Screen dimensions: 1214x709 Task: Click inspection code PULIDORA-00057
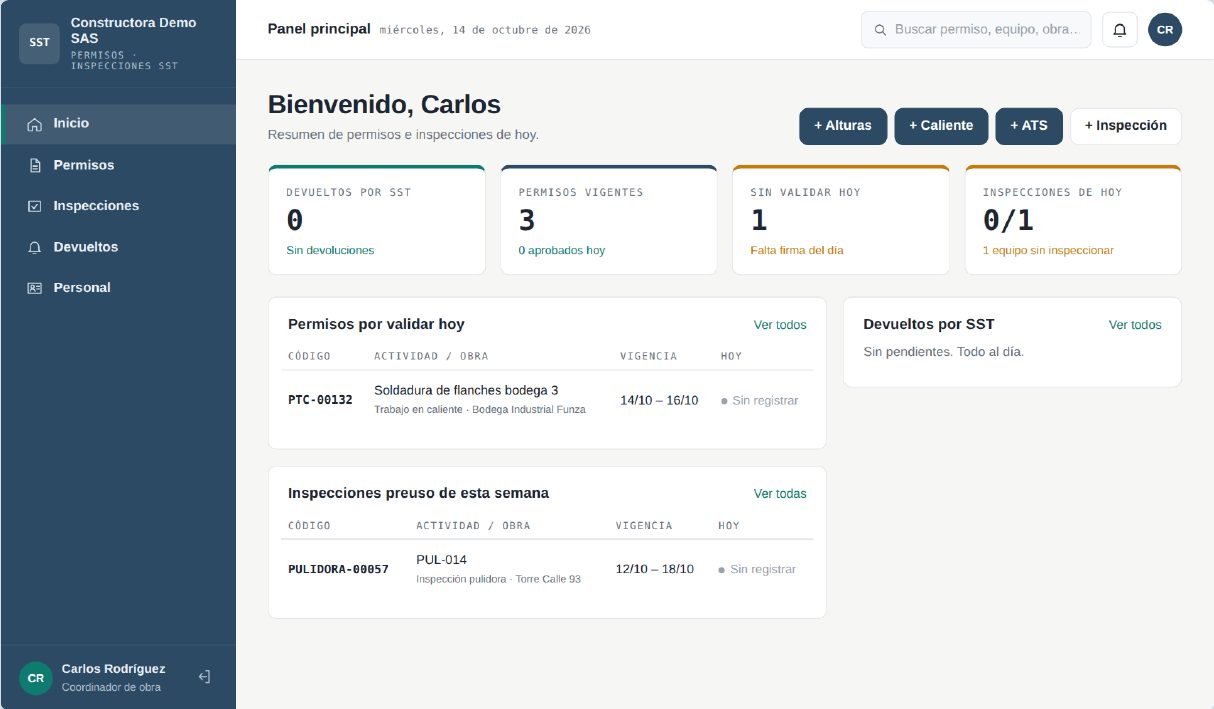pos(338,569)
